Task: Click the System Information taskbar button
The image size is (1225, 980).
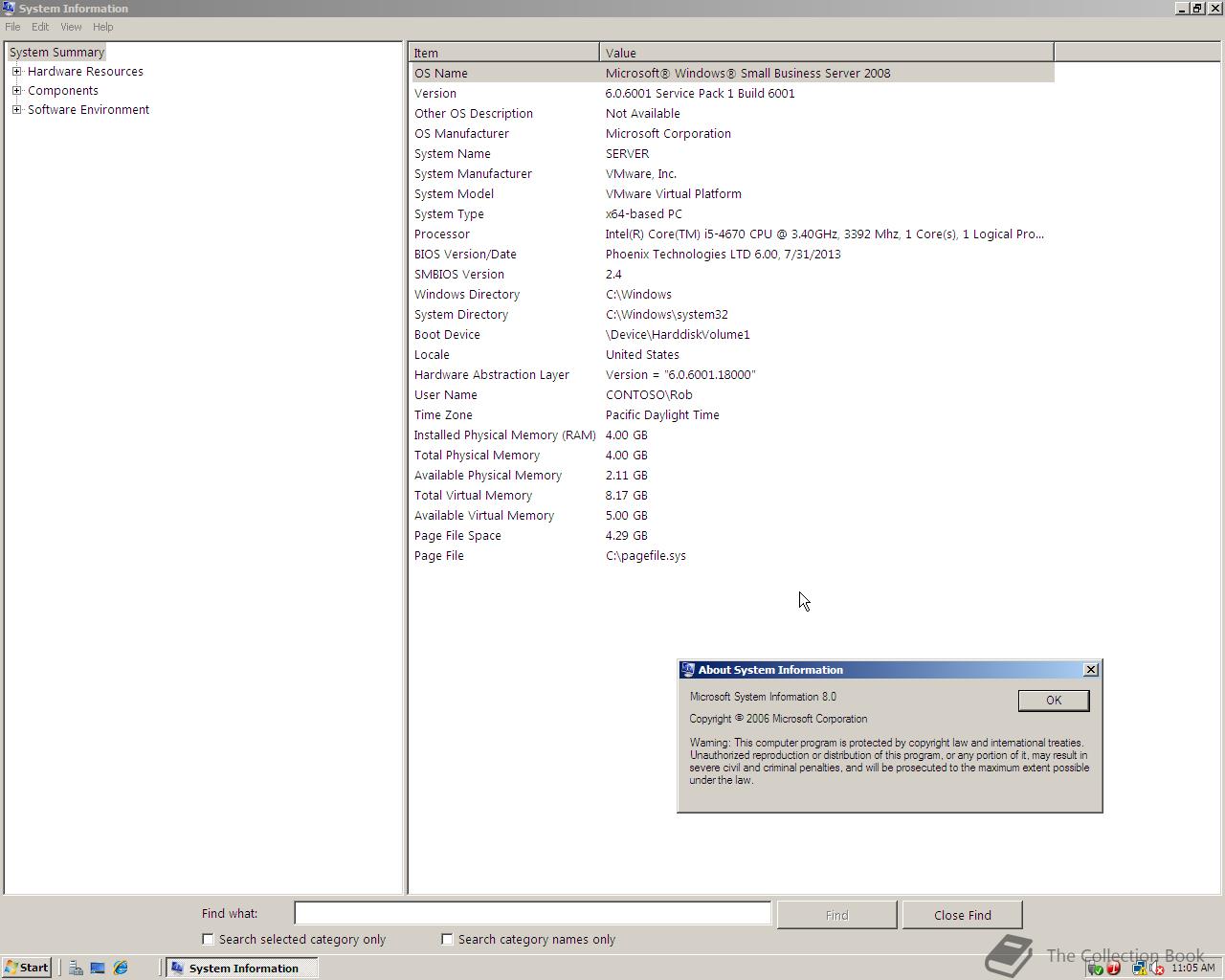Action: (x=241, y=968)
